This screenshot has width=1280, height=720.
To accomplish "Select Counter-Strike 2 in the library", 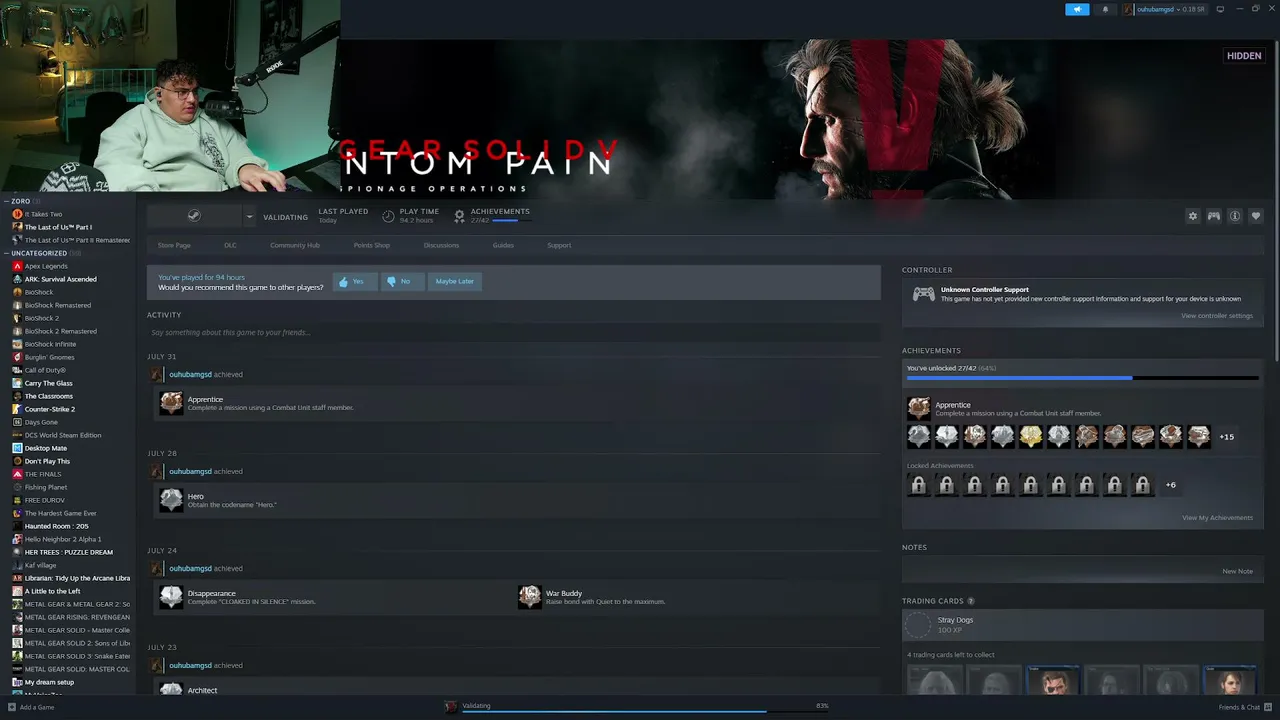I will [x=50, y=409].
